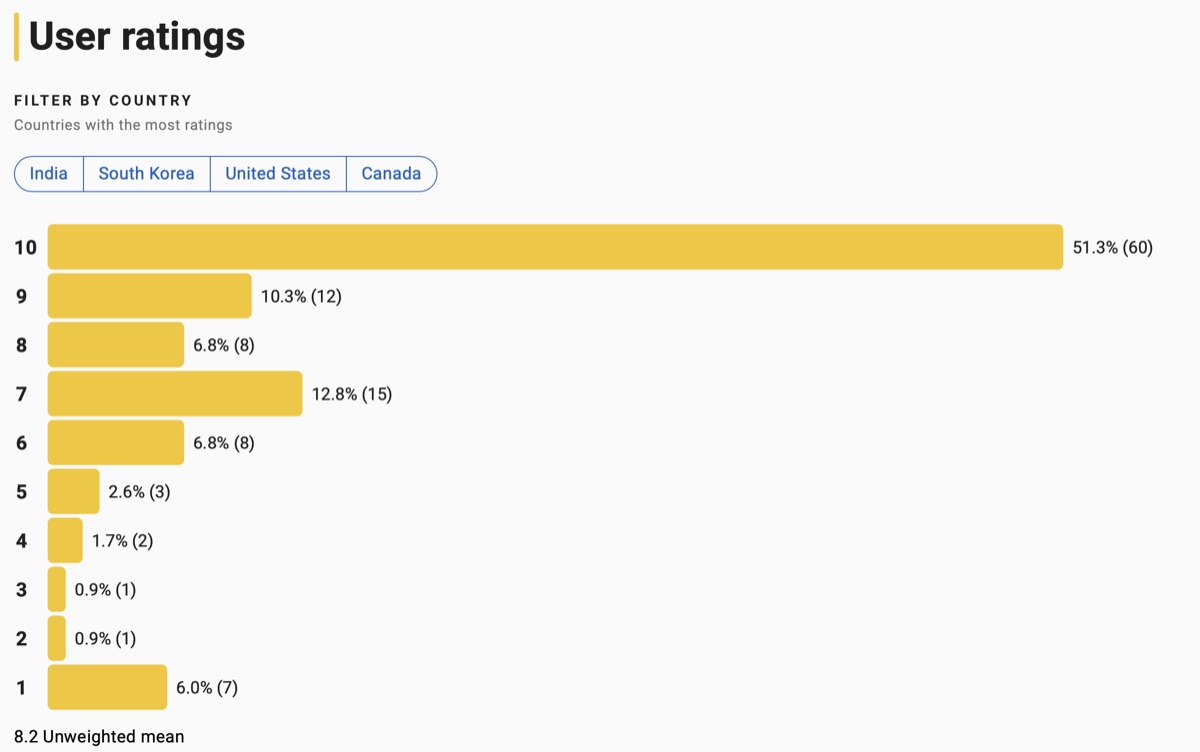Pick the rating 7 bar

click(175, 394)
